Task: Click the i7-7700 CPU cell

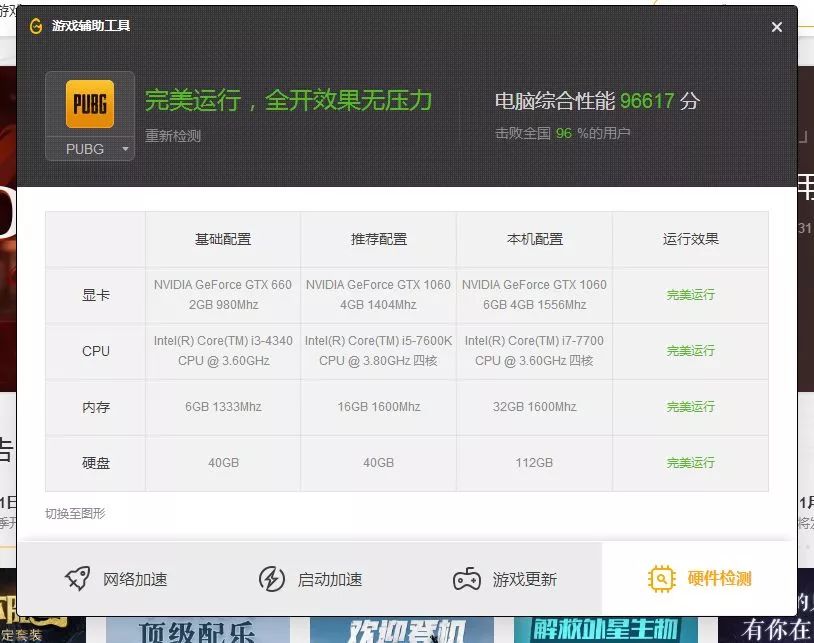Action: (534, 351)
